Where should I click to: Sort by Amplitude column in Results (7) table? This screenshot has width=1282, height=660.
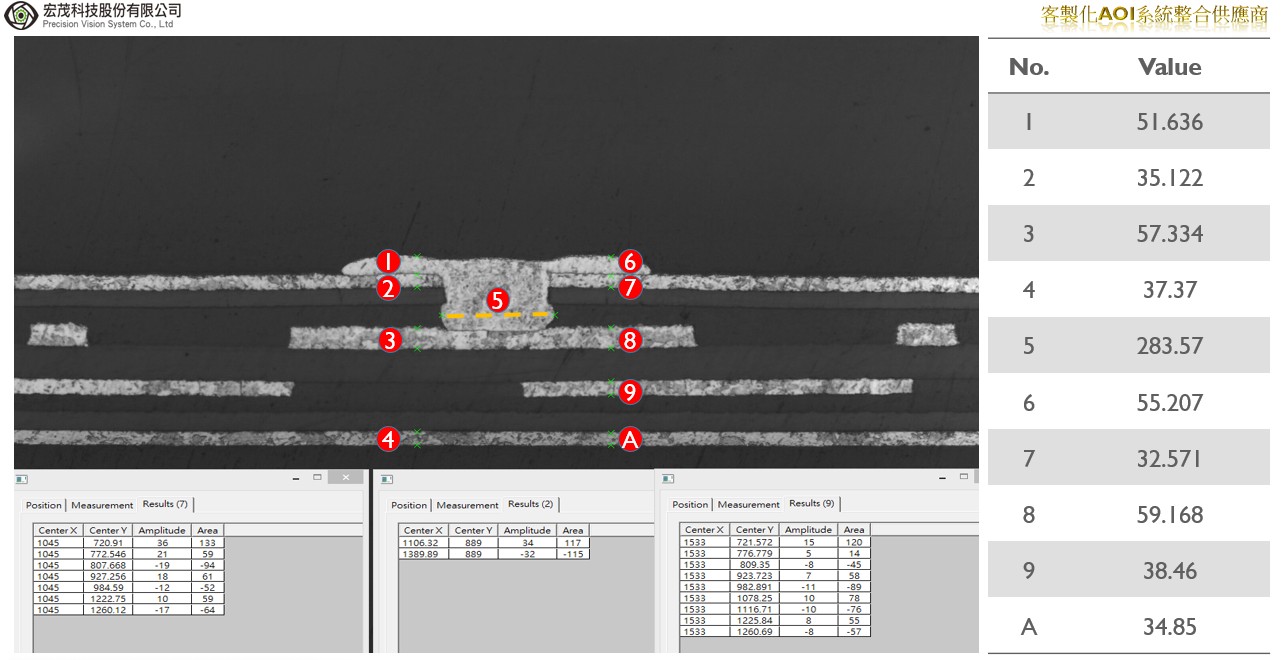click(161, 530)
